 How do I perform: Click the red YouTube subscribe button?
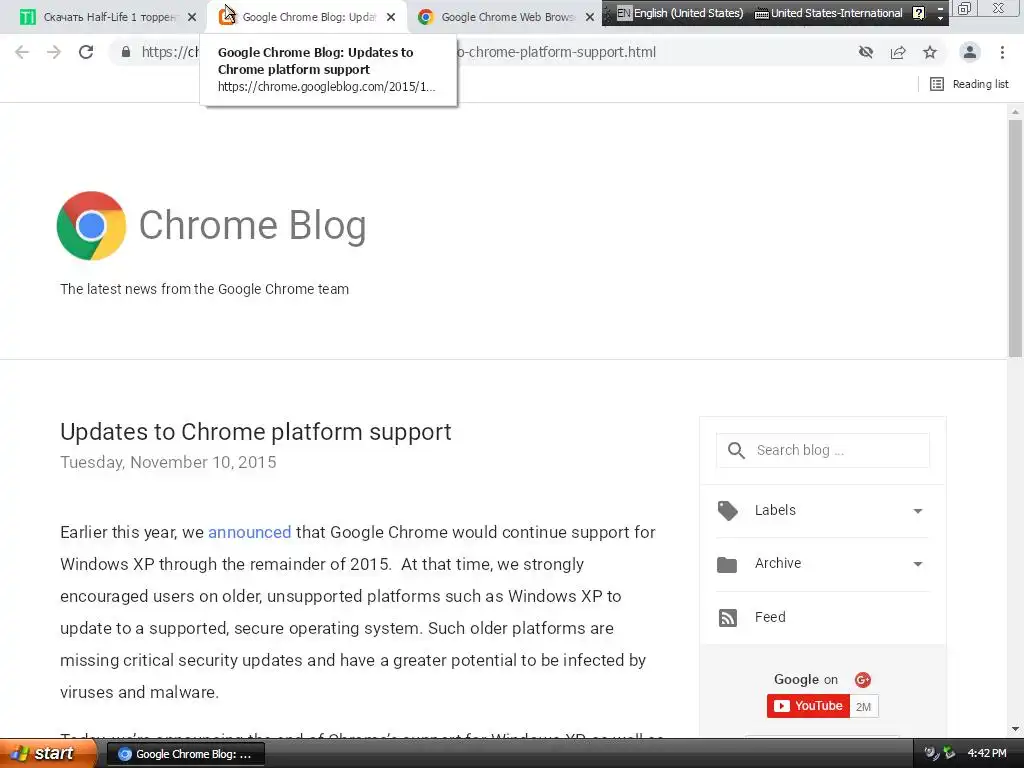[808, 706]
